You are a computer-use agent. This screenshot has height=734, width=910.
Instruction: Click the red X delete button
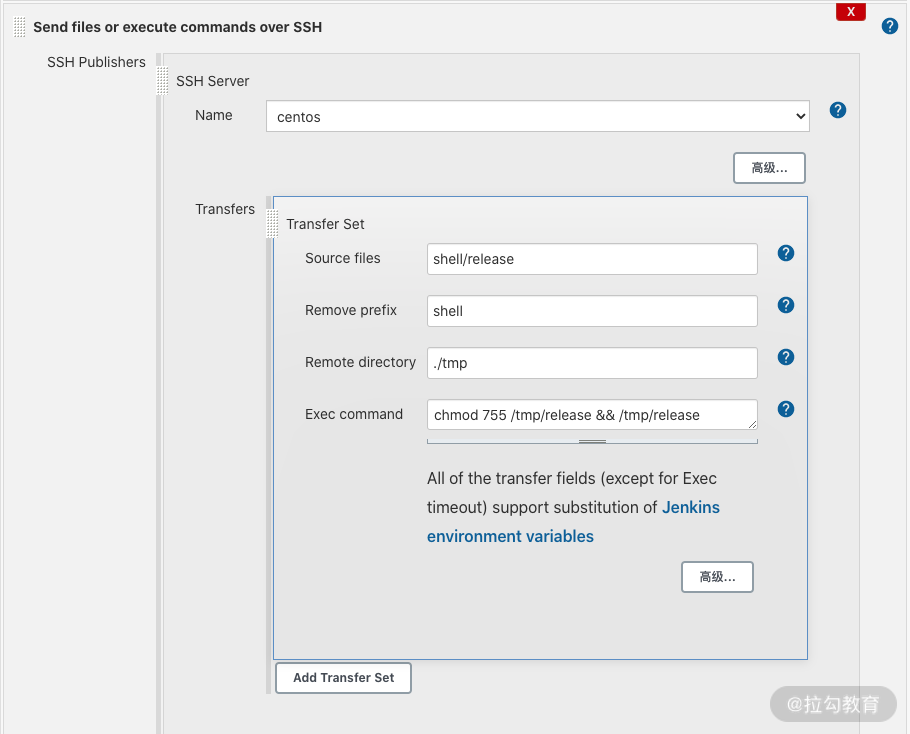850,12
